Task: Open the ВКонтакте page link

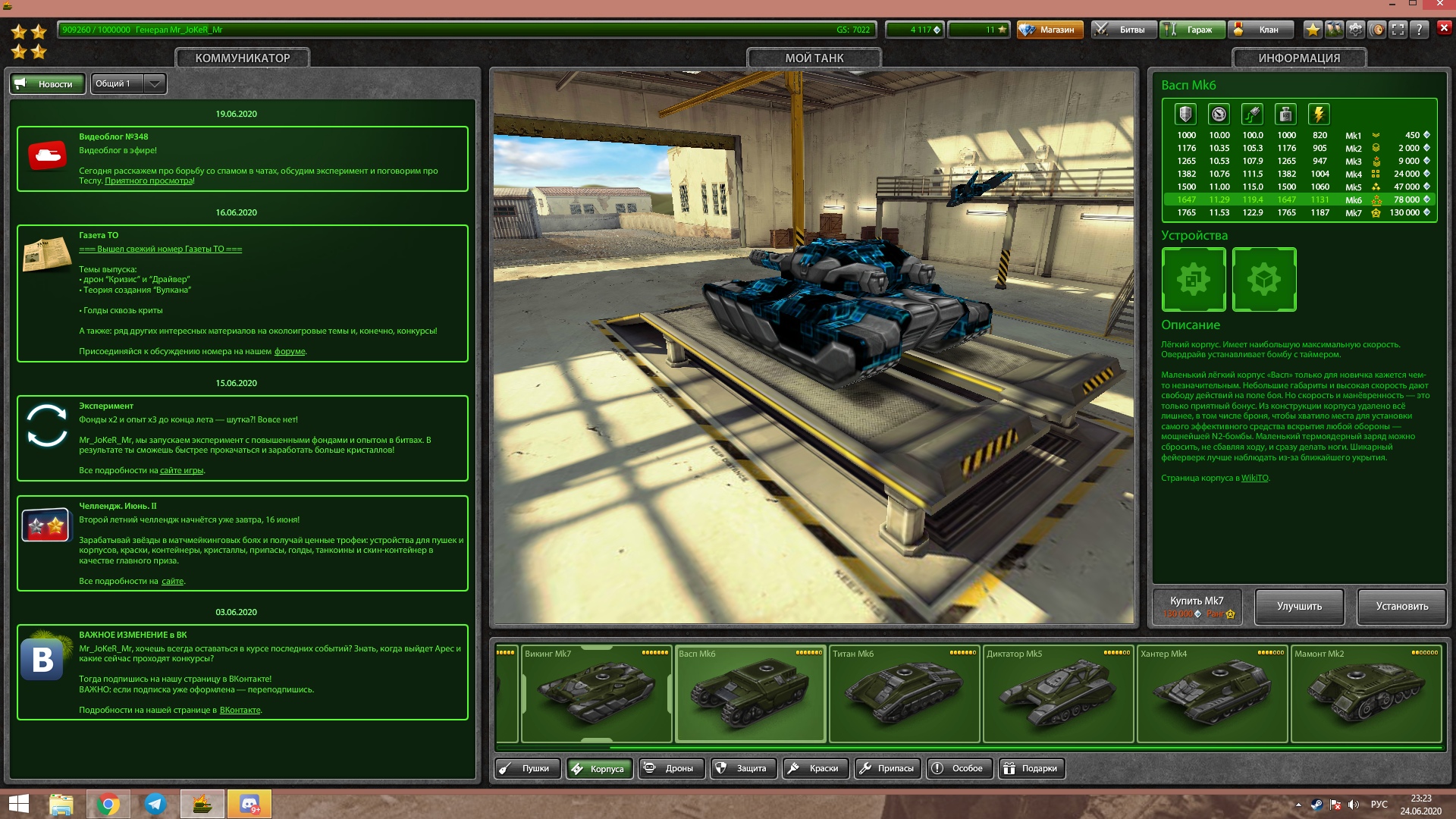Action: 240,711
